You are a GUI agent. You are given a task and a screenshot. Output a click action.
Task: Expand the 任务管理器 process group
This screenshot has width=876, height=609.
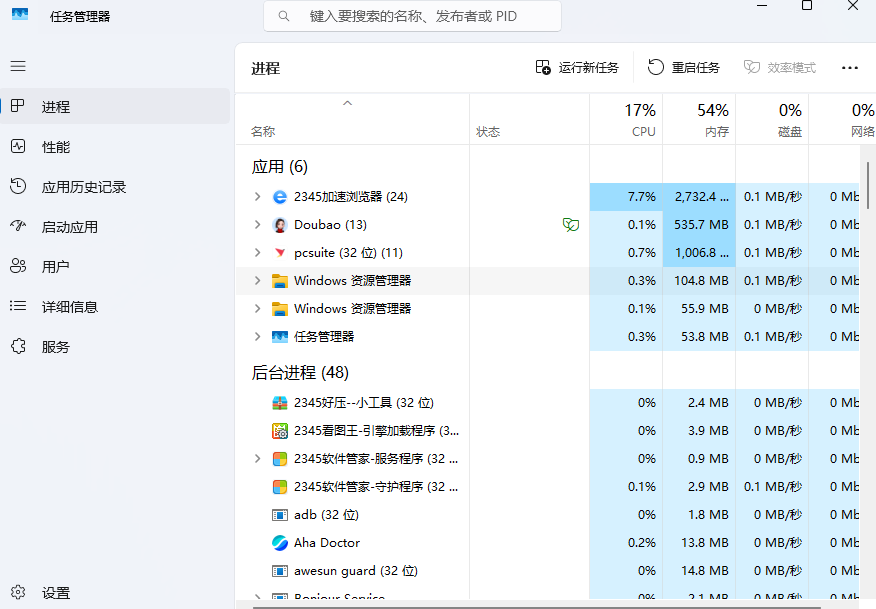257,336
